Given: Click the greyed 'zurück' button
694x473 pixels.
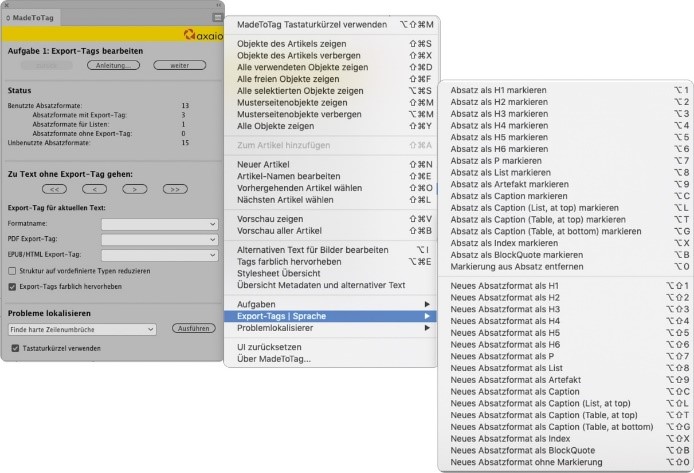Looking at the screenshot, I should (46, 65).
